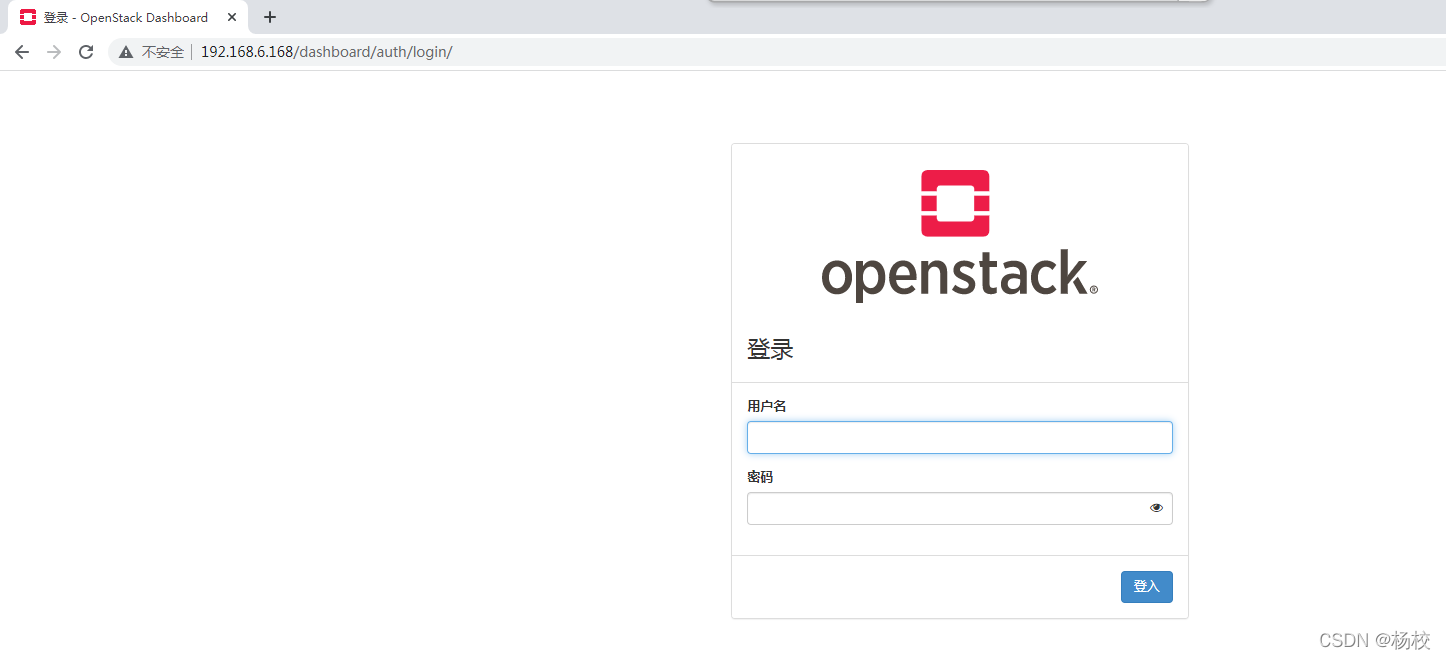Click the 密码 label
Viewport: 1446px width, 659px height.
click(760, 477)
